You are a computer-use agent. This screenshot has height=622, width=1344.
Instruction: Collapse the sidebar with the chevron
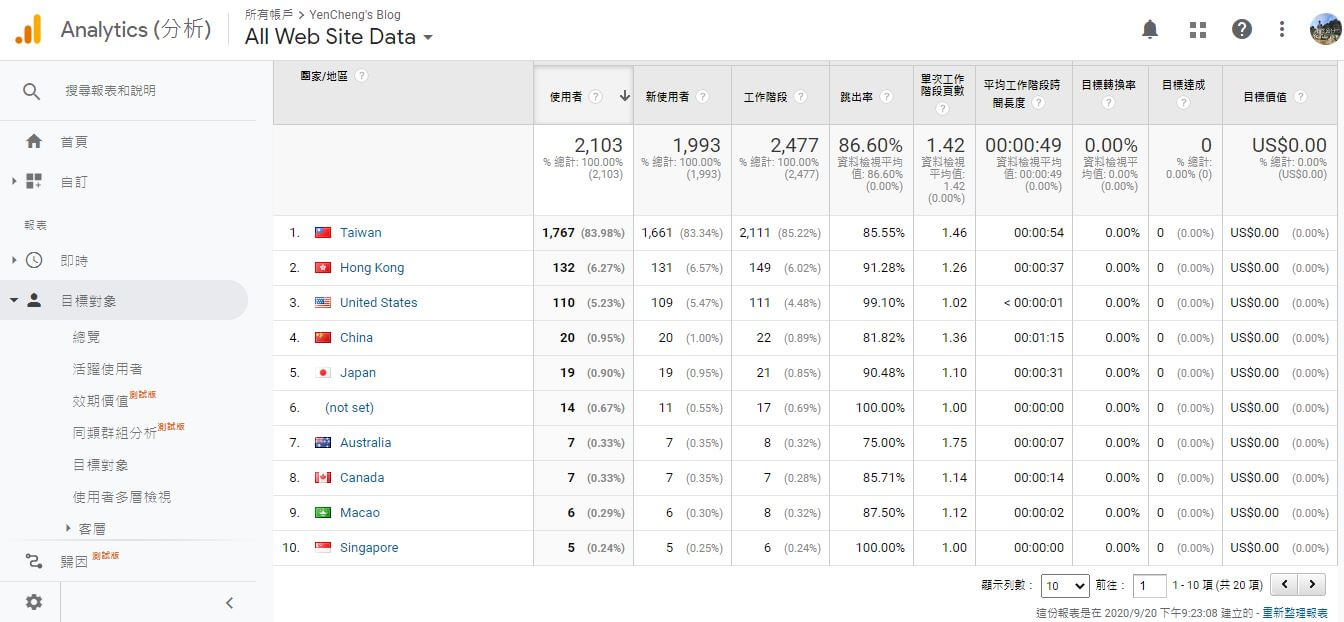pyautogui.click(x=229, y=602)
